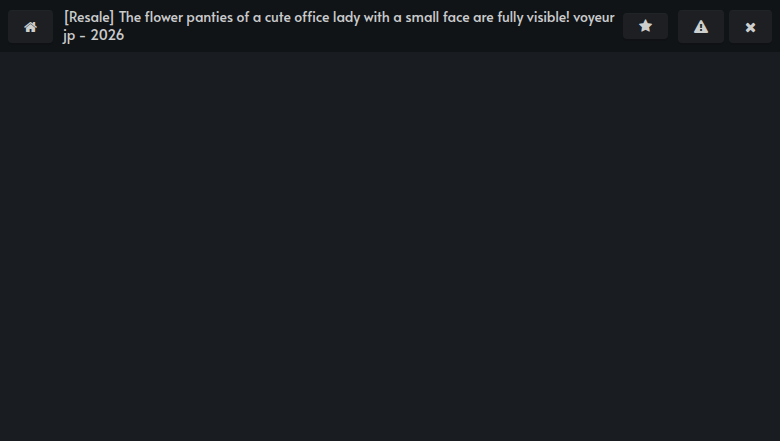Close the viewer with the X button

750,27
